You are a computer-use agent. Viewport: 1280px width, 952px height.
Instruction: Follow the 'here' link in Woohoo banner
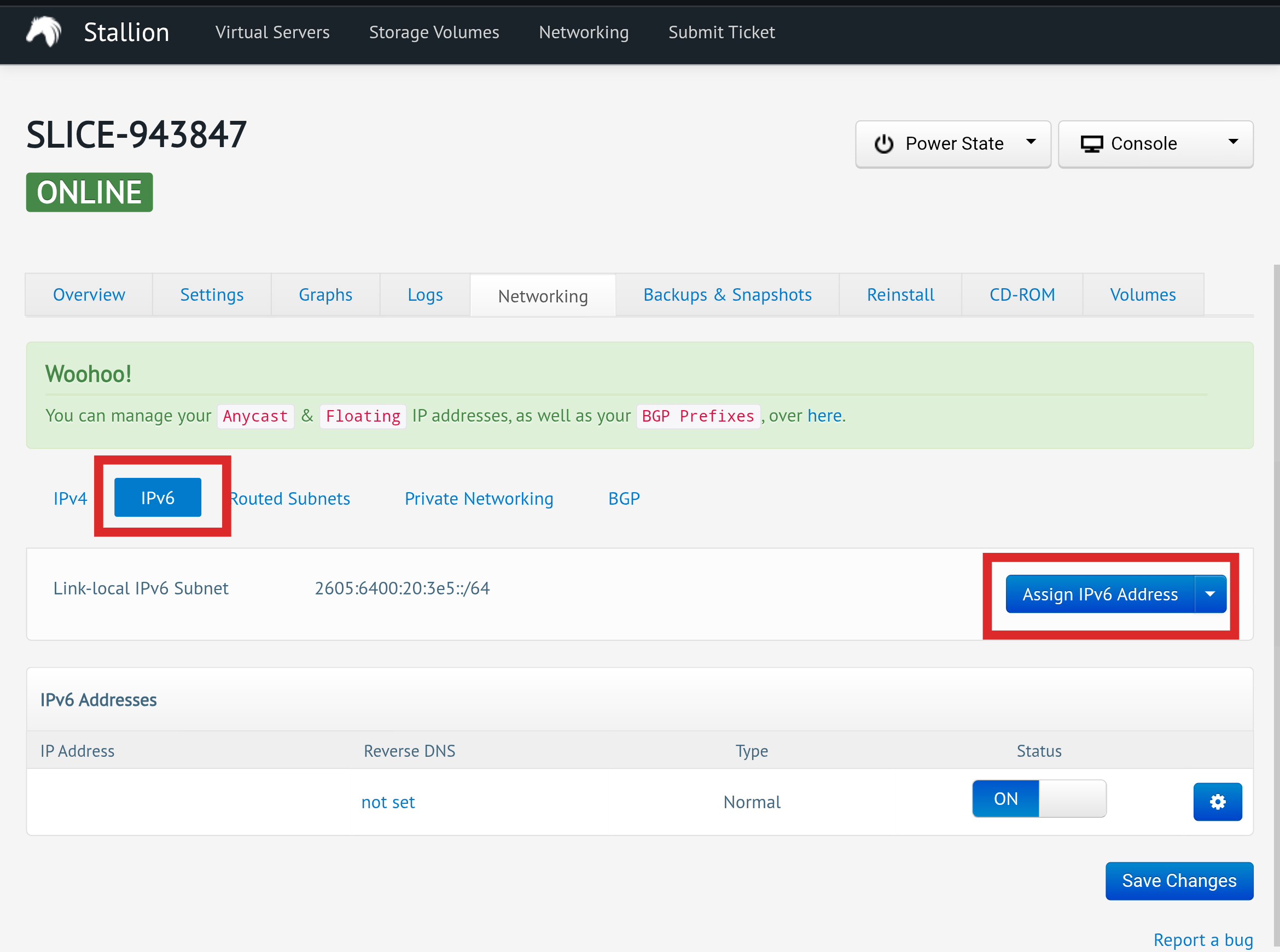tap(824, 416)
